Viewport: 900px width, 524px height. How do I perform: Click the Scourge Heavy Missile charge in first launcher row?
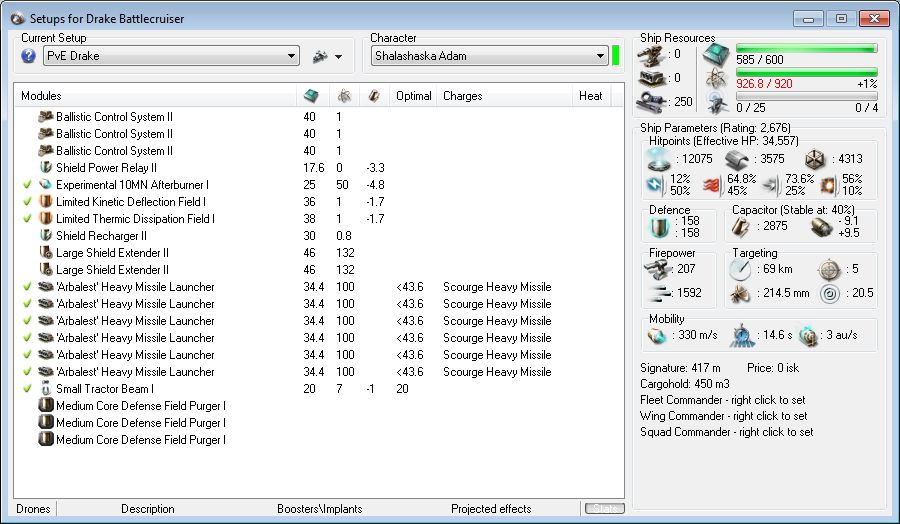click(497, 286)
